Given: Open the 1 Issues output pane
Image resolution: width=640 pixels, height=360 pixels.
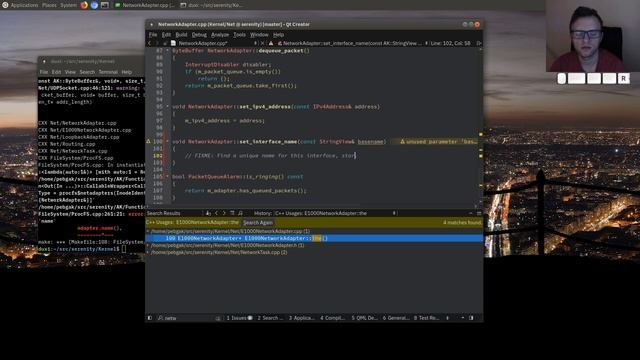Looking at the screenshot, I should click(239, 318).
